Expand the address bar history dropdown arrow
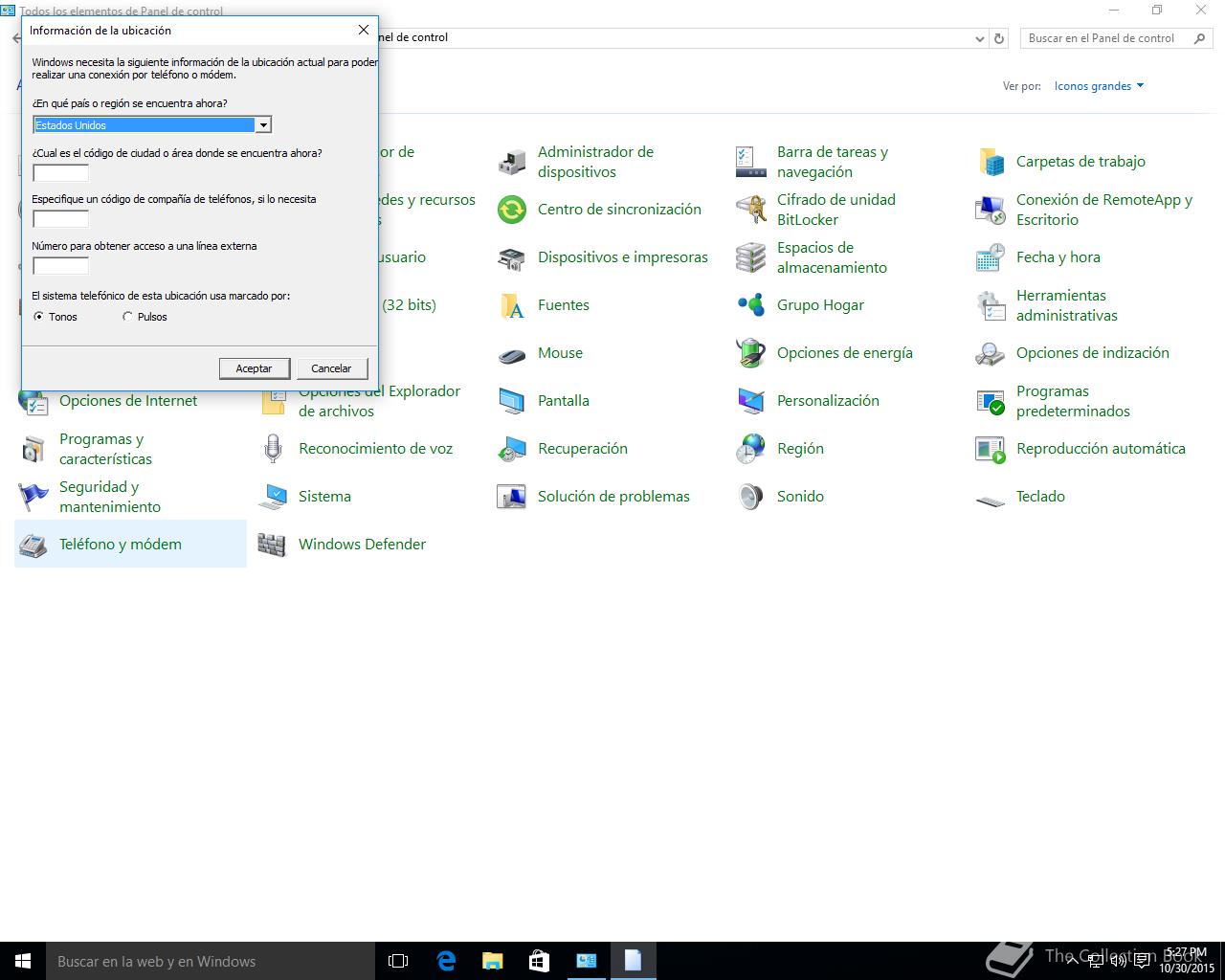The height and width of the screenshot is (980, 1225). [979, 38]
